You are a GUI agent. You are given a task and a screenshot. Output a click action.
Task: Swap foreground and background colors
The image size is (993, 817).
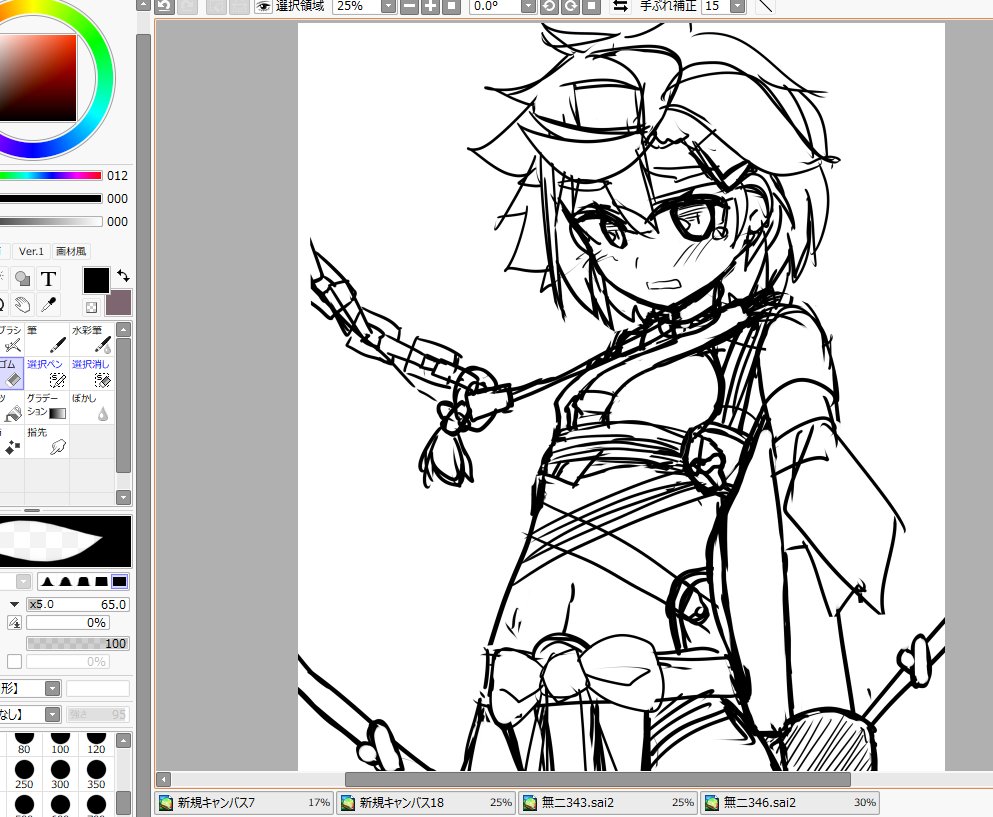tap(123, 276)
